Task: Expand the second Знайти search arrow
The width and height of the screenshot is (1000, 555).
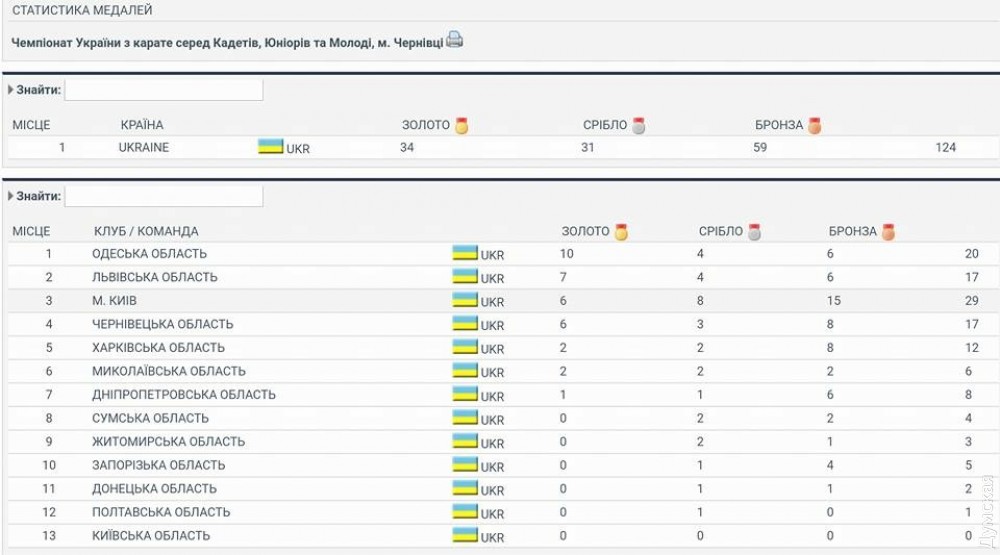Action: pyautogui.click(x=11, y=196)
